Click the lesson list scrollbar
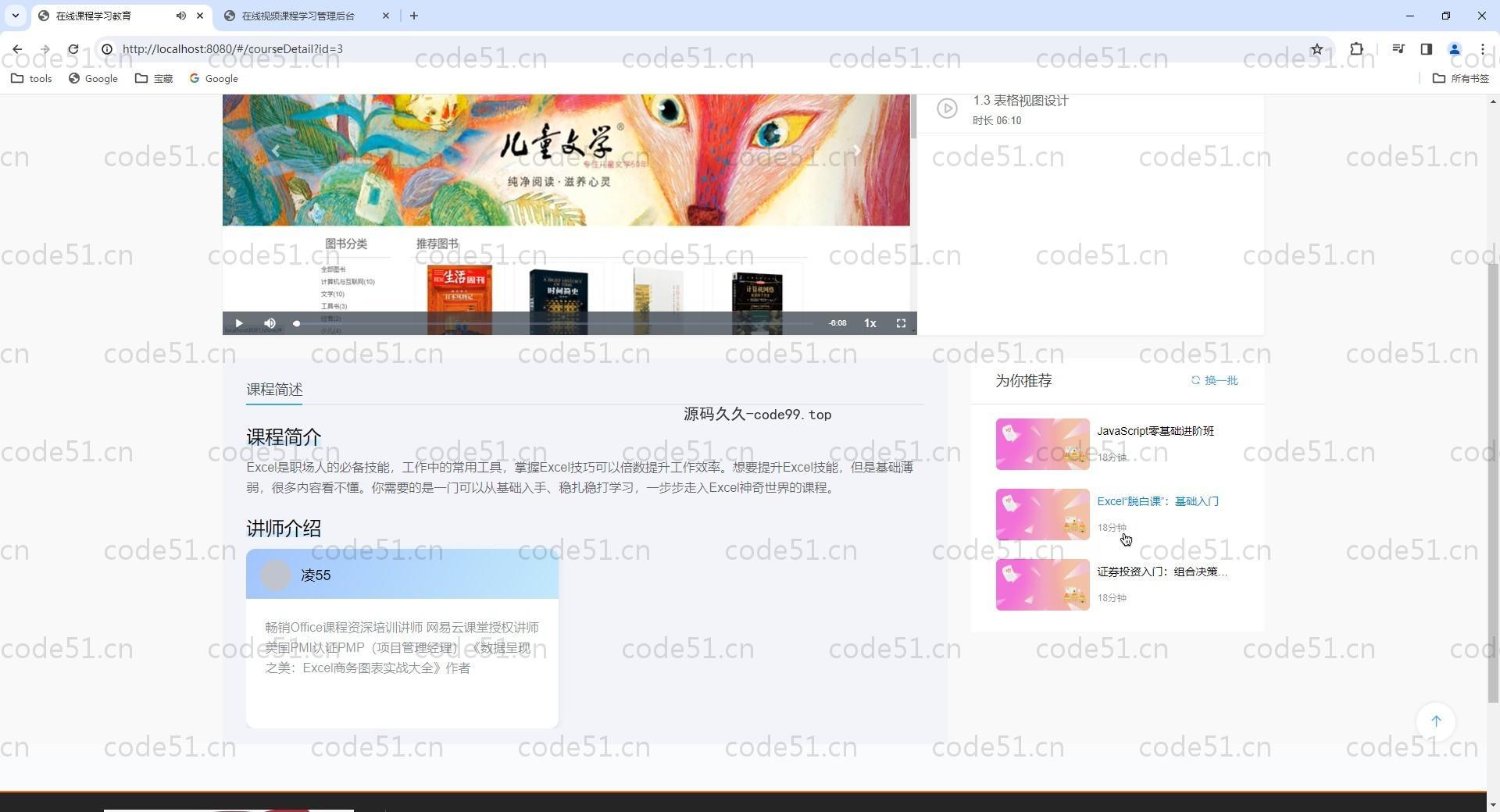Image resolution: width=1500 pixels, height=812 pixels. (913, 117)
